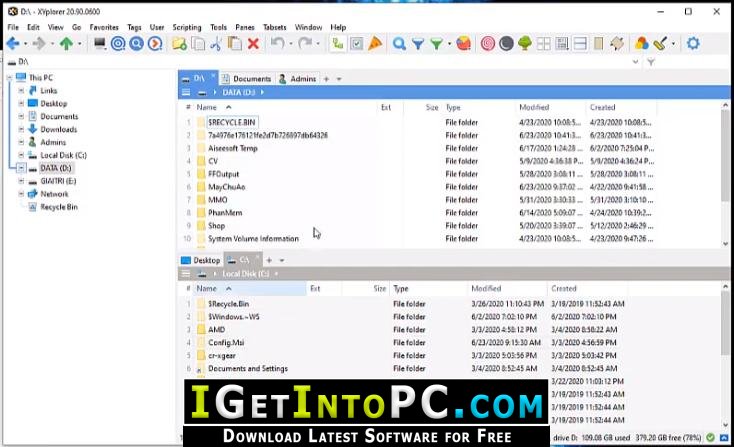The height and width of the screenshot is (447, 734).
Task: Click the green Up arrow toolbar button
Action: [66, 44]
